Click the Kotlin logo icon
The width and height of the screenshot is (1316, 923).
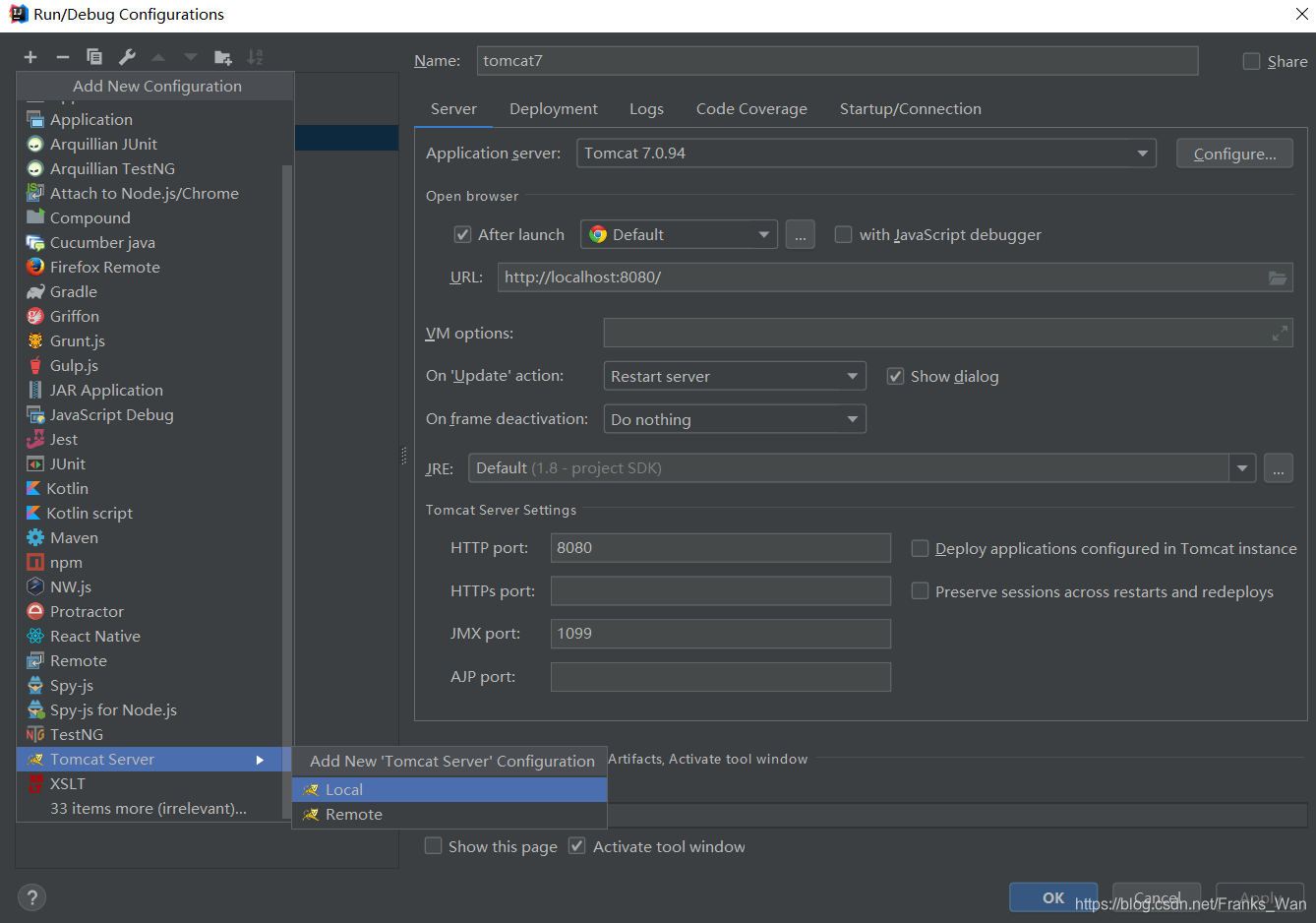coord(32,488)
